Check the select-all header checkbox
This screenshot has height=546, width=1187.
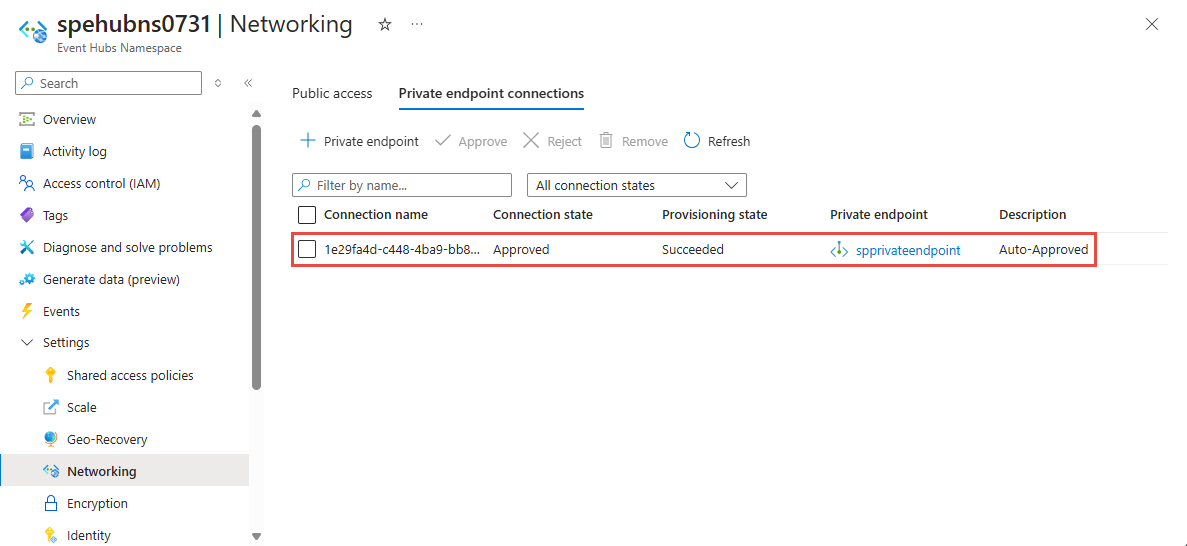[307, 215]
